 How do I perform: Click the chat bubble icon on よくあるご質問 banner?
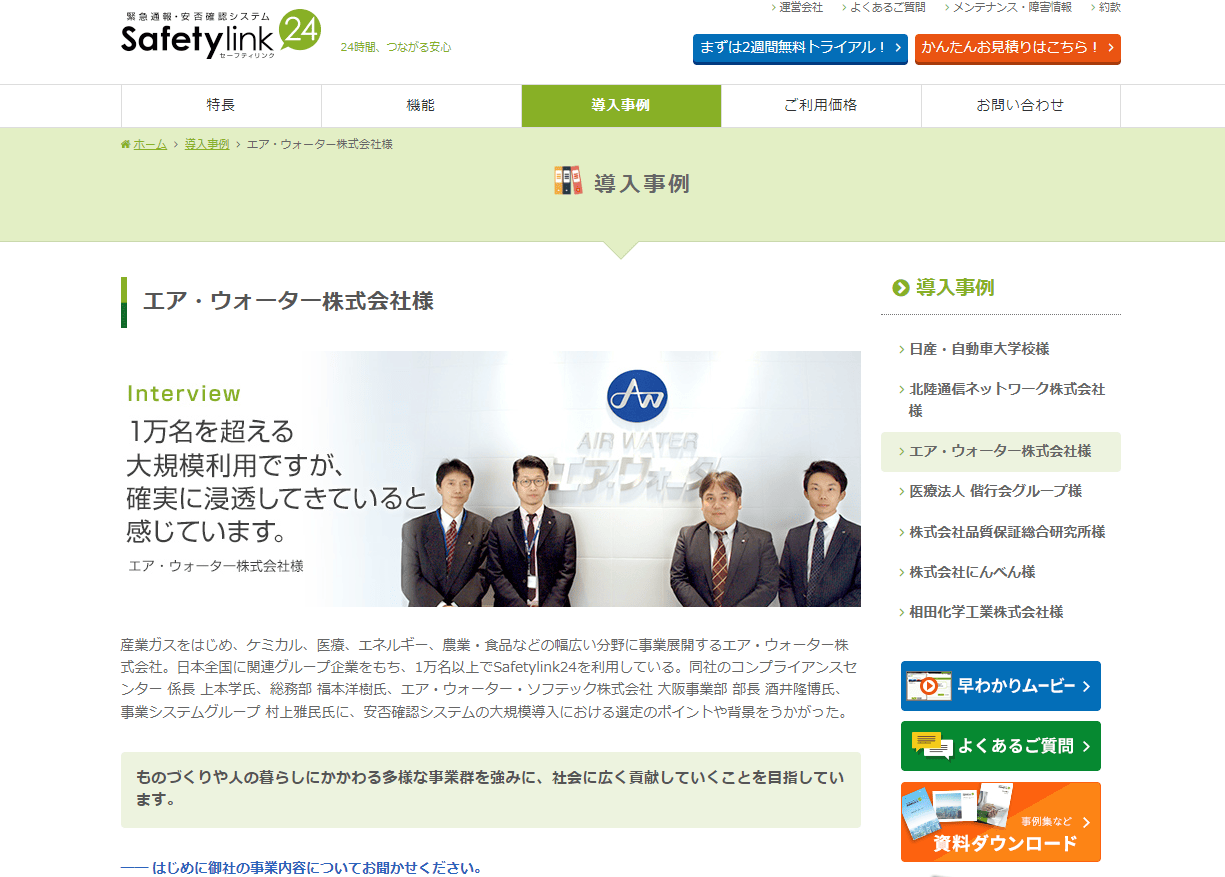931,745
